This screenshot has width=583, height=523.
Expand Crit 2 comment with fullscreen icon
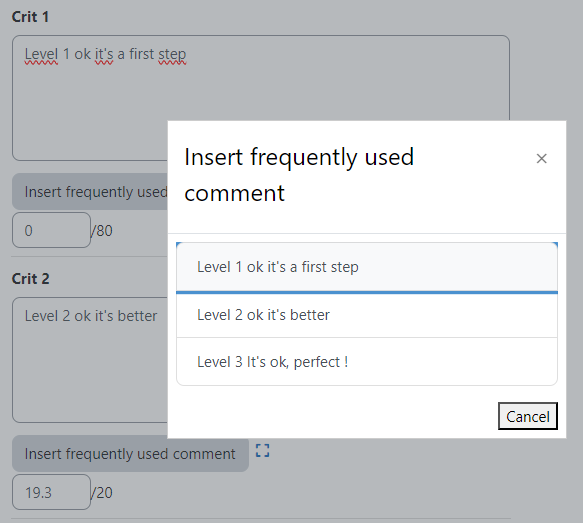pos(262,451)
